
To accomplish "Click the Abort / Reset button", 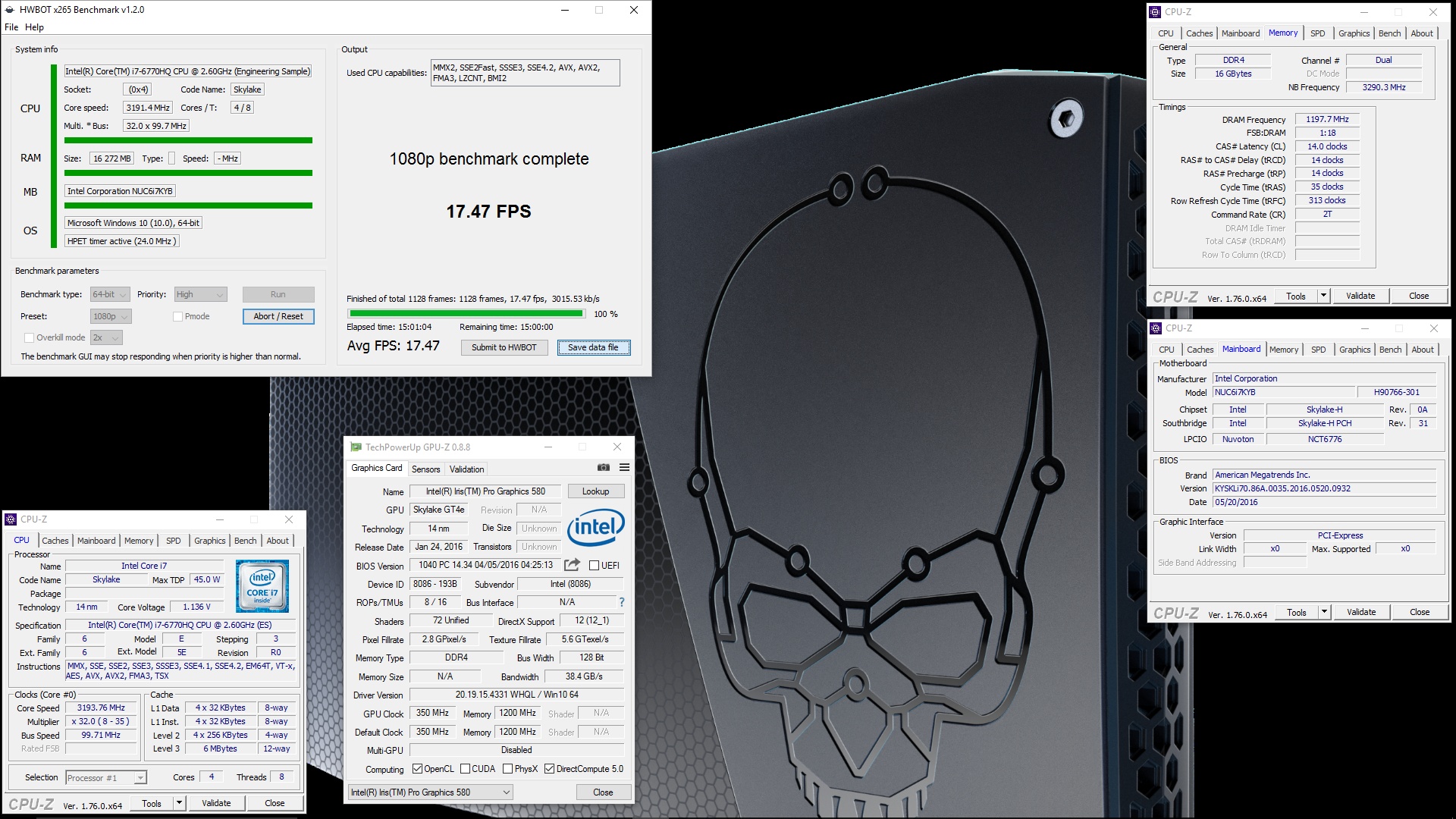I will (x=278, y=316).
